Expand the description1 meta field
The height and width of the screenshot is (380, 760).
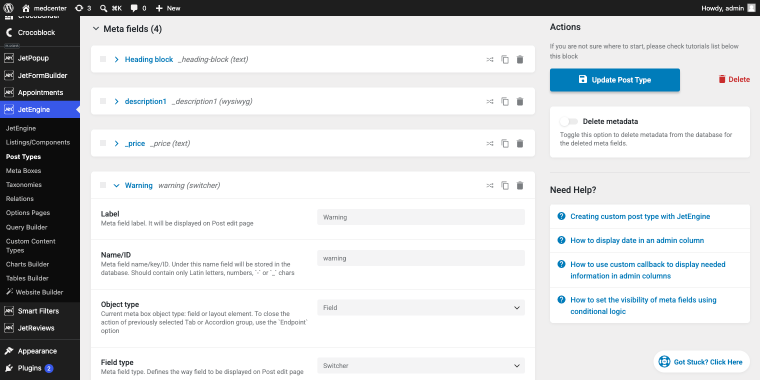pos(116,101)
